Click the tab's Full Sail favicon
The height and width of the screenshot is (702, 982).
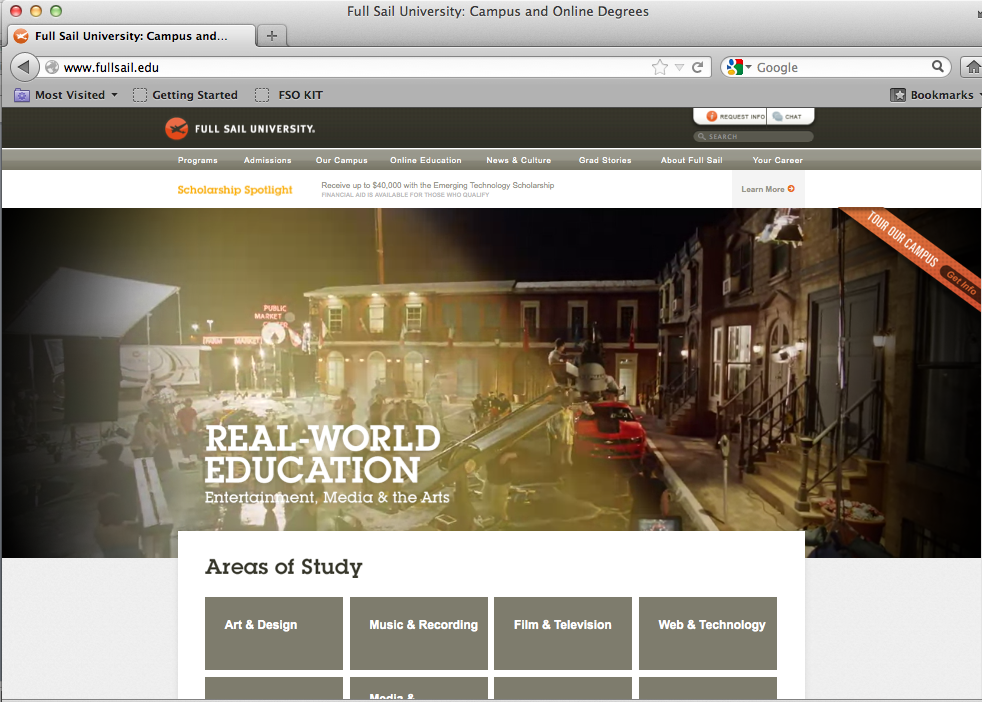21,36
